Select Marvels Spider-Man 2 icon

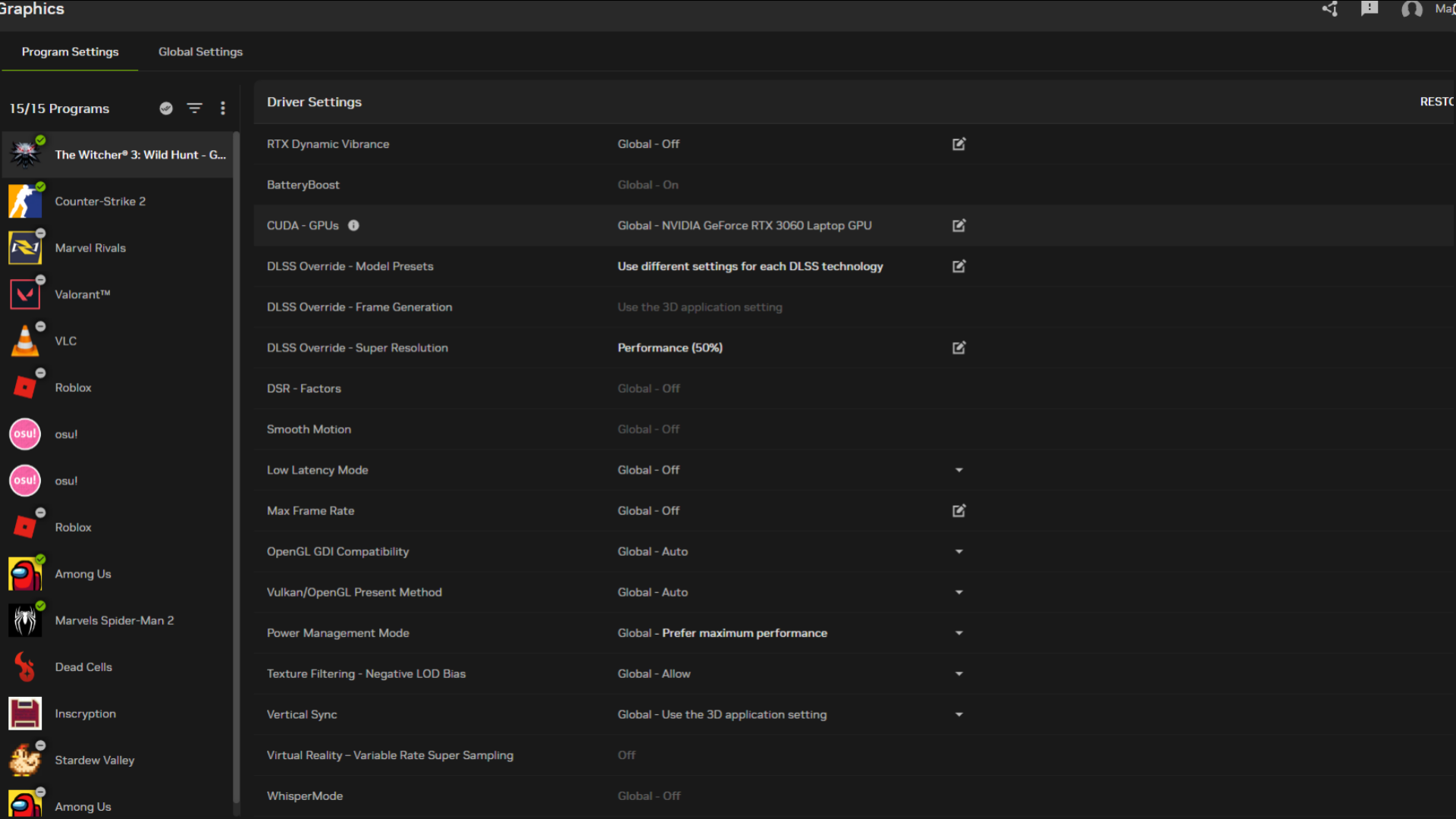coord(25,620)
